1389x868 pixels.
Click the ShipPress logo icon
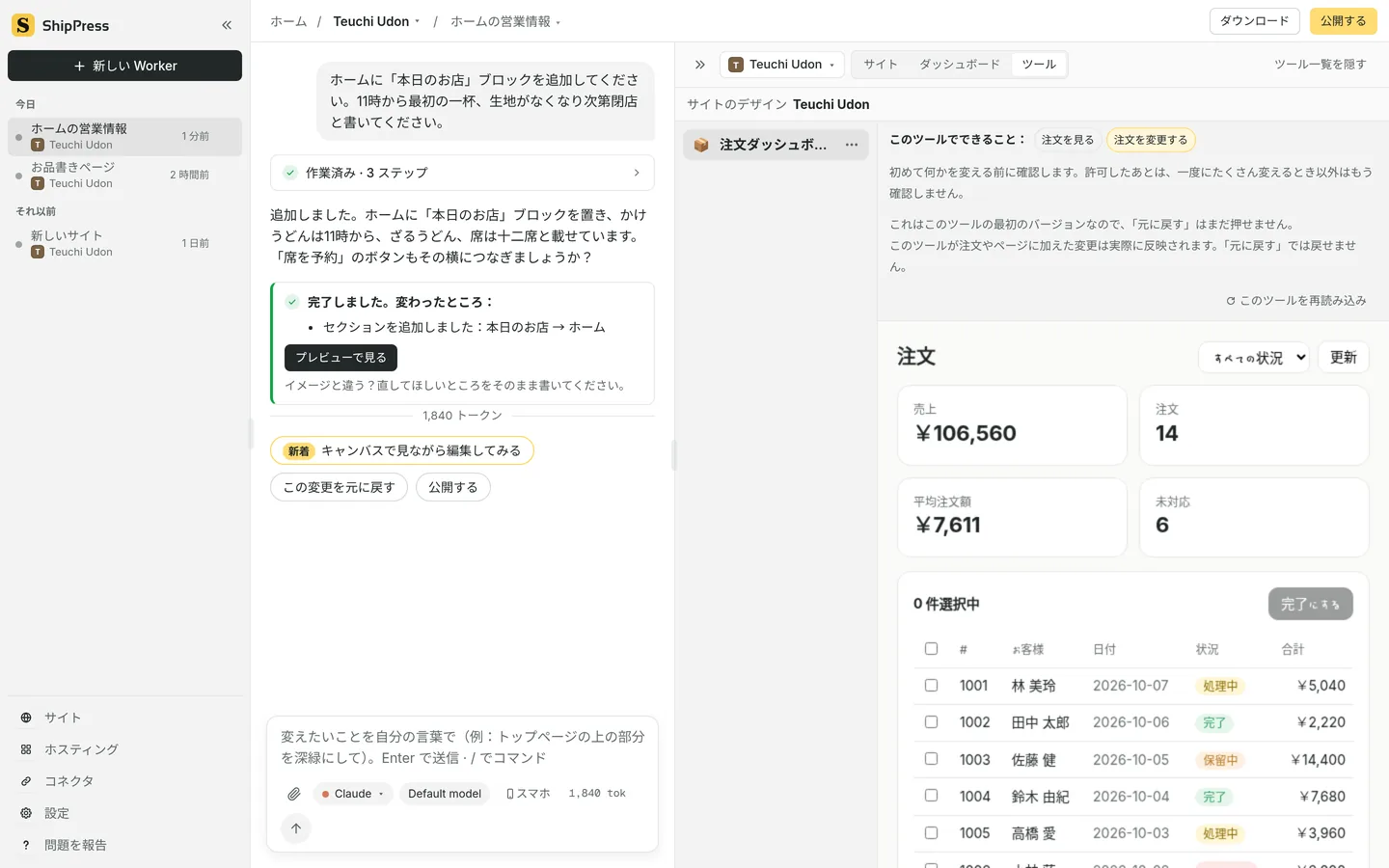(22, 25)
